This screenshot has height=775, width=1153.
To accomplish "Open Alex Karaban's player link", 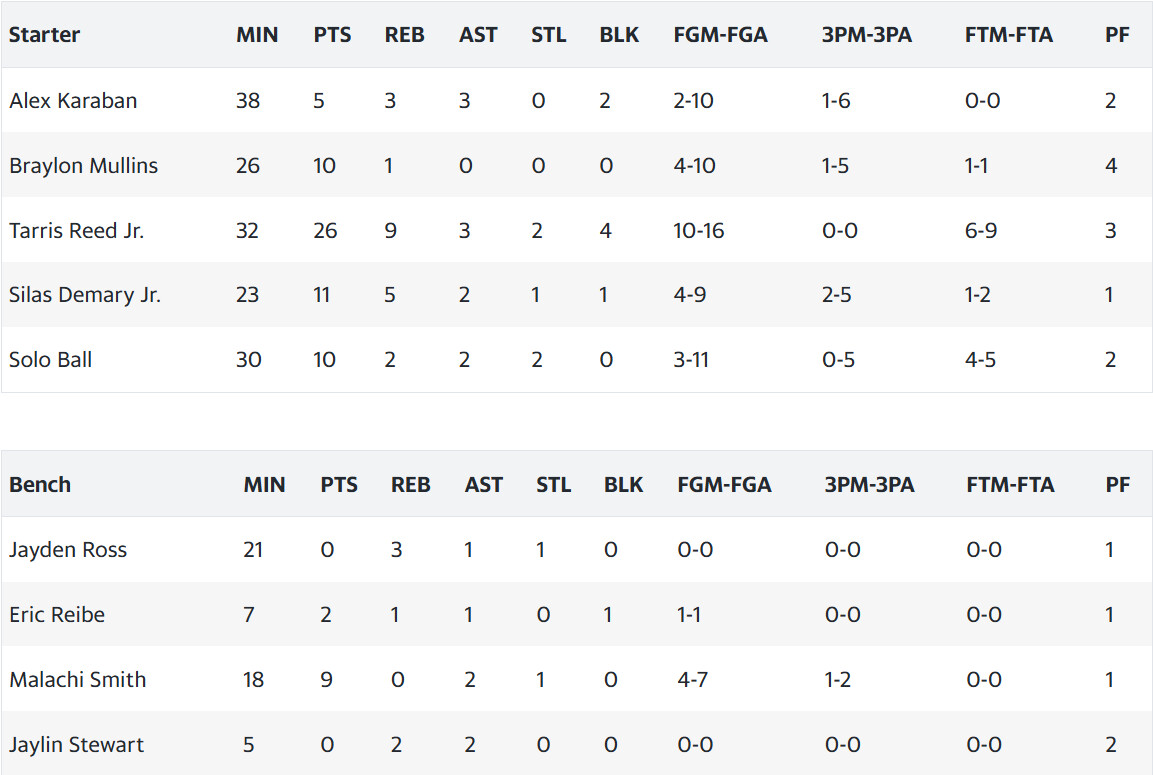I will (73, 101).
